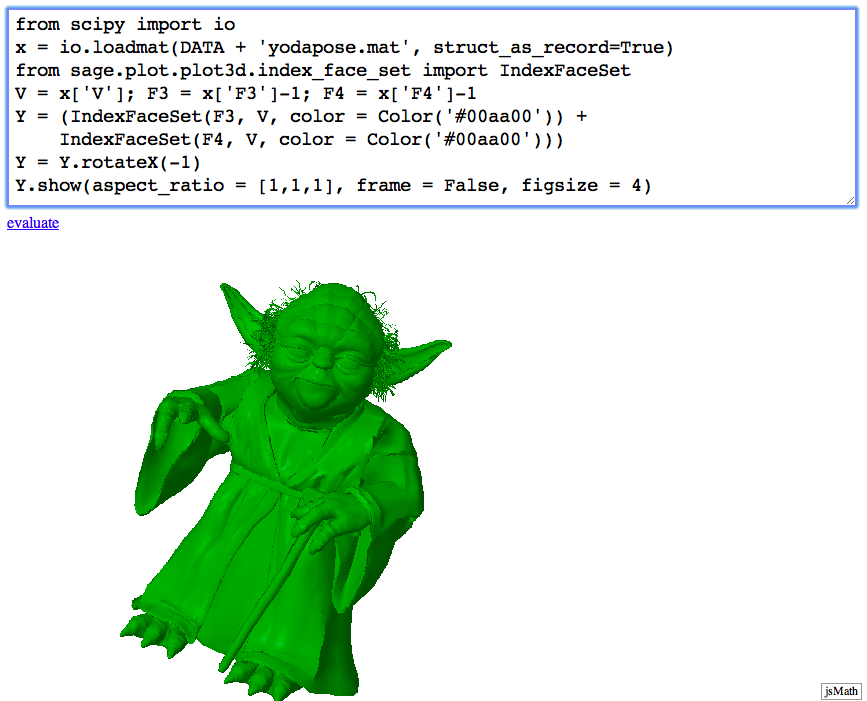The width and height of the screenshot is (867, 701).
Task: Click the jsMath button
Action: pyautogui.click(x=841, y=691)
